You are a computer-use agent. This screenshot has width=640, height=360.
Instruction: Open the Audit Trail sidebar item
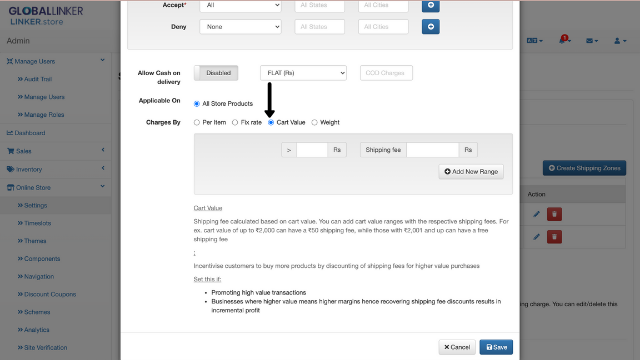(35, 79)
